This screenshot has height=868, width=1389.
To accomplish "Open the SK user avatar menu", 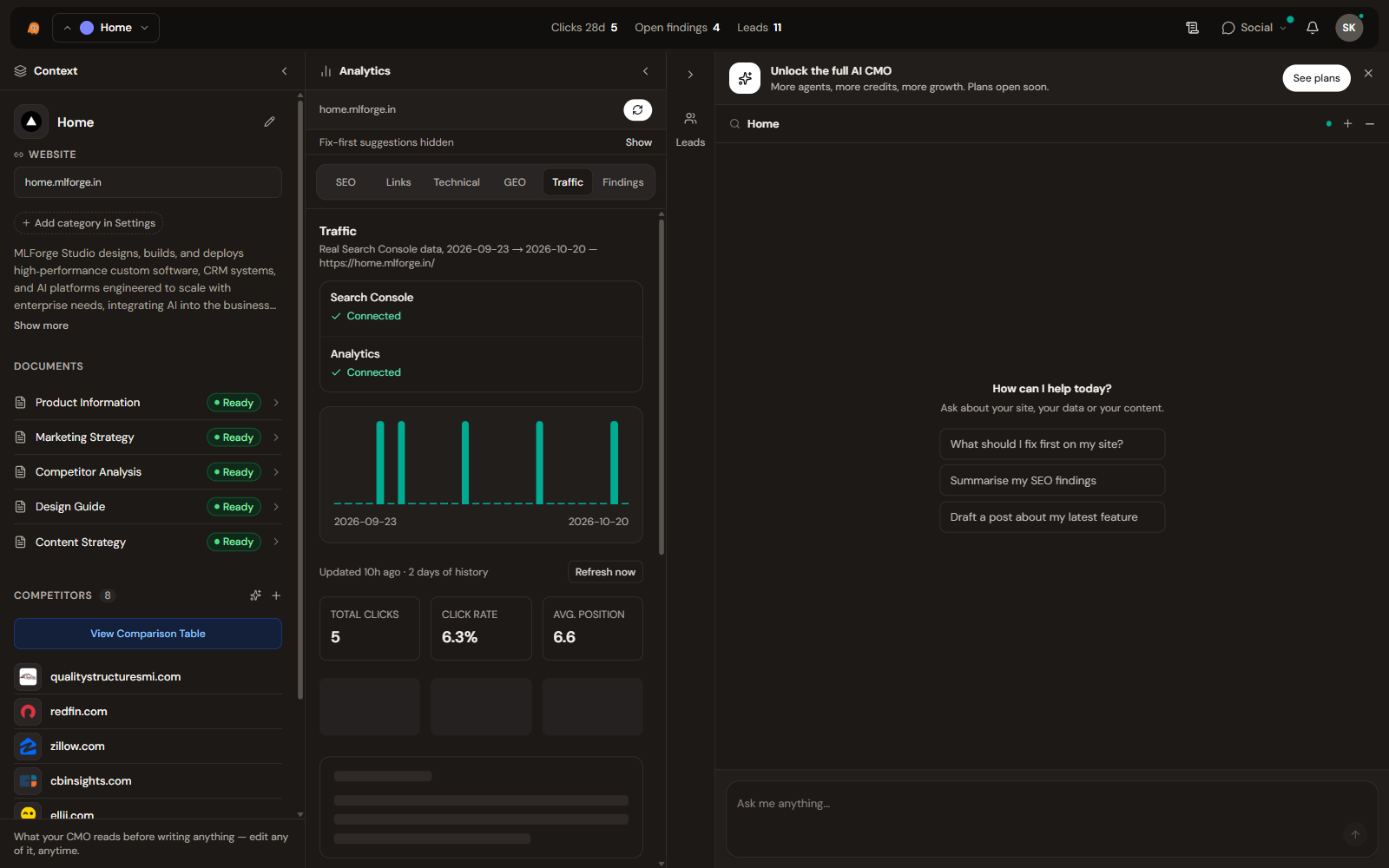I will point(1349,28).
